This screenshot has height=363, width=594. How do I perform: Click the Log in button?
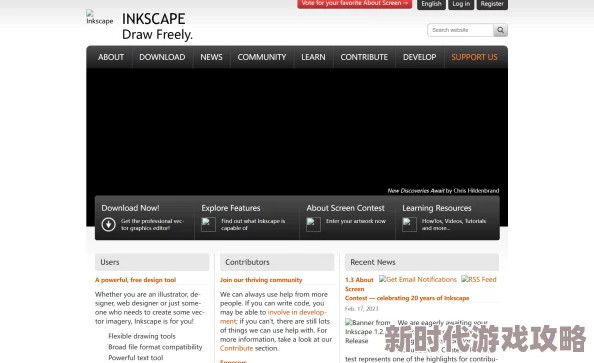(x=461, y=4)
